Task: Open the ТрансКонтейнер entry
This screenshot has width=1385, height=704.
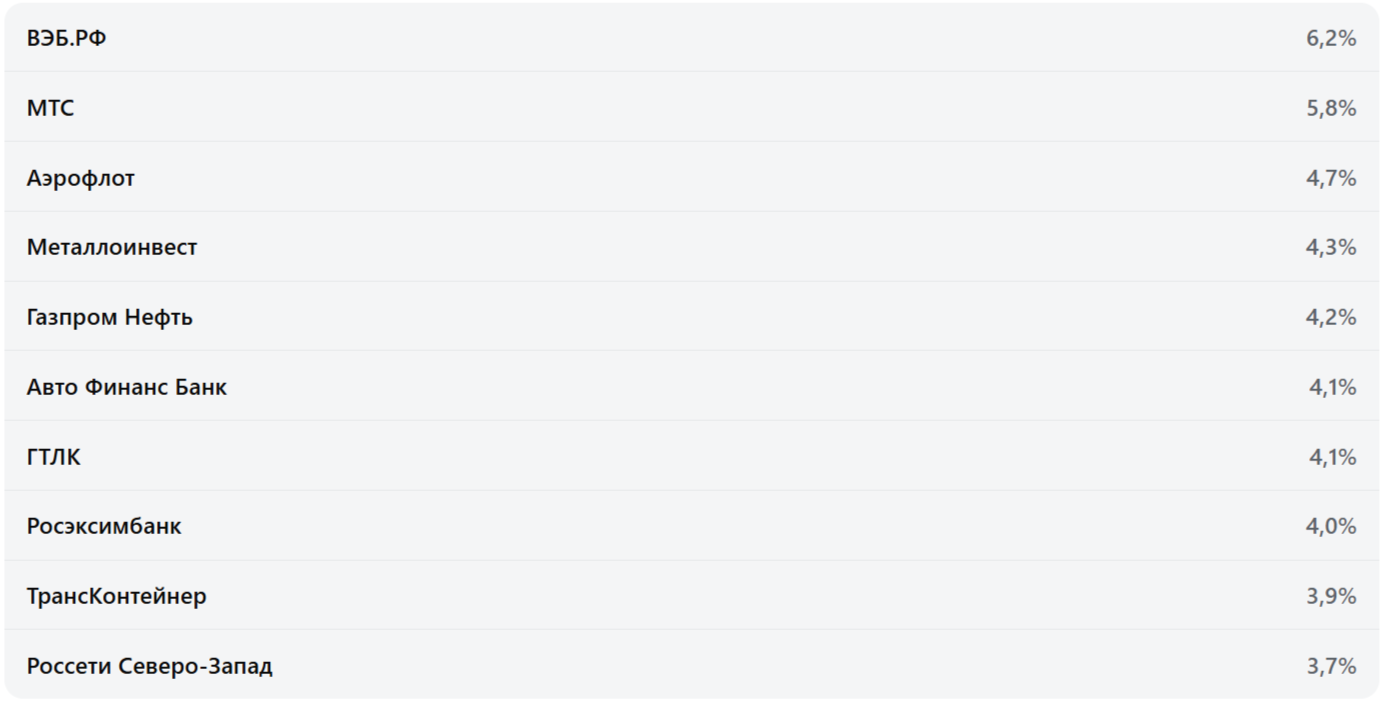Action: coord(117,596)
